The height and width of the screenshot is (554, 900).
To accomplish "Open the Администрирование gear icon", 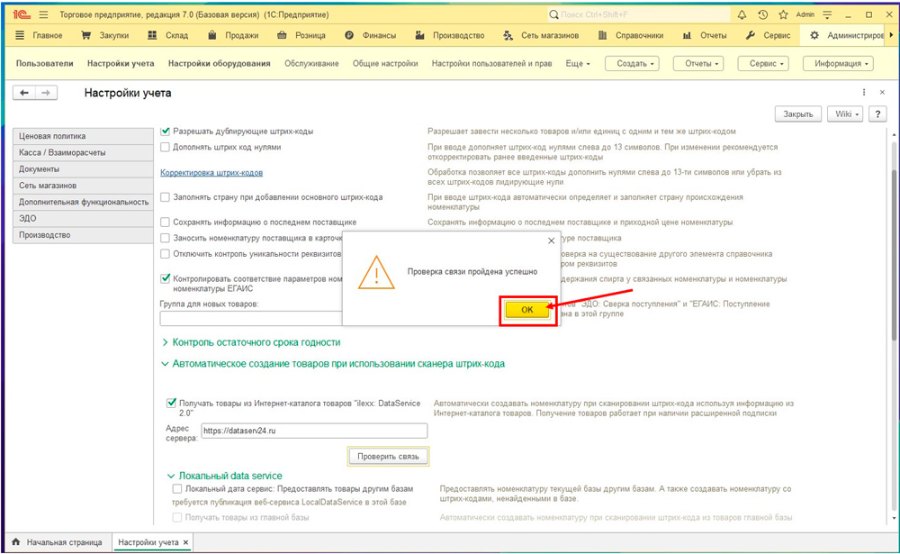I will [814, 35].
